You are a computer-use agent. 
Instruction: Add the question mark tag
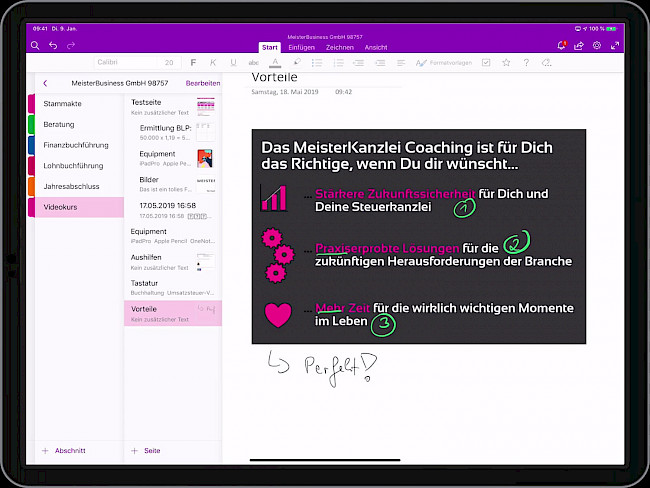click(x=526, y=63)
